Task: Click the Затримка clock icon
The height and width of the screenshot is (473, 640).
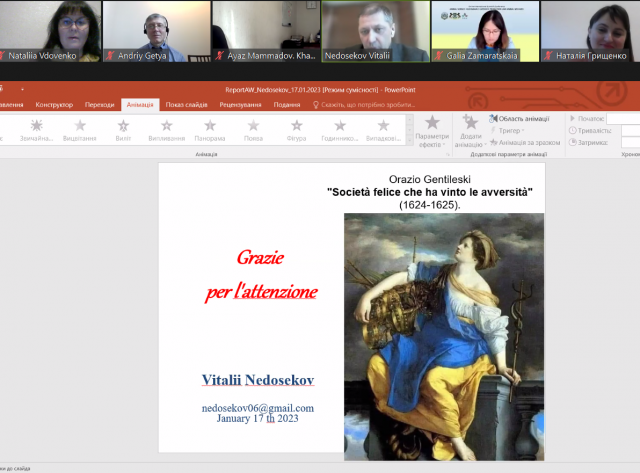Action: pyautogui.click(x=573, y=142)
